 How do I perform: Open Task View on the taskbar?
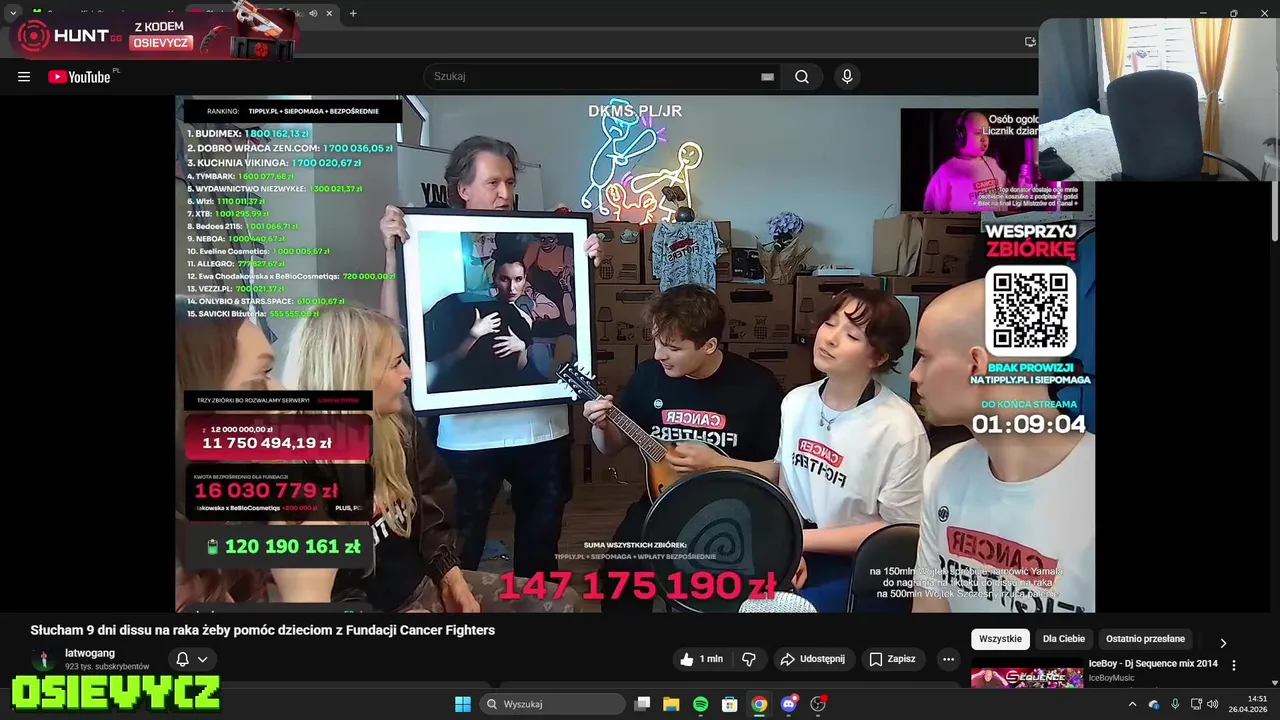[643, 704]
